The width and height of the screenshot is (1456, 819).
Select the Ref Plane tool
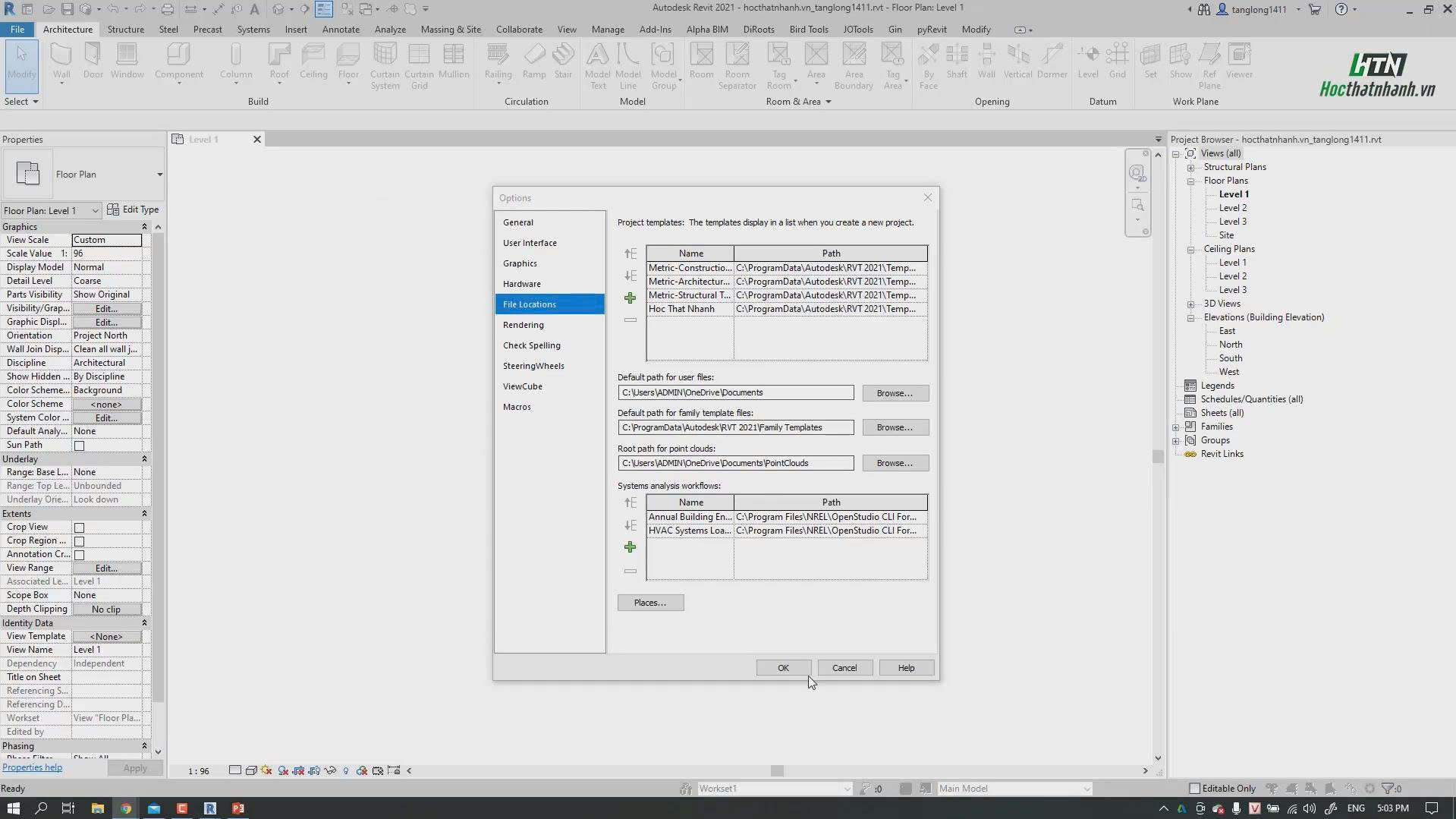click(1209, 66)
